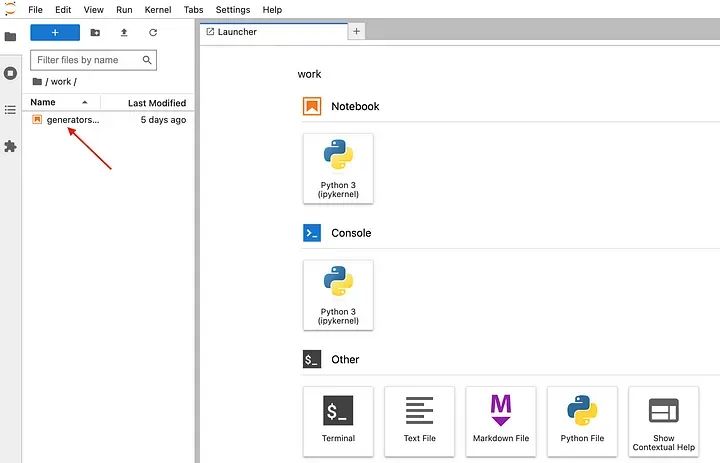This screenshot has width=720, height=463.
Task: Refresh the file browser list
Action: click(x=153, y=32)
